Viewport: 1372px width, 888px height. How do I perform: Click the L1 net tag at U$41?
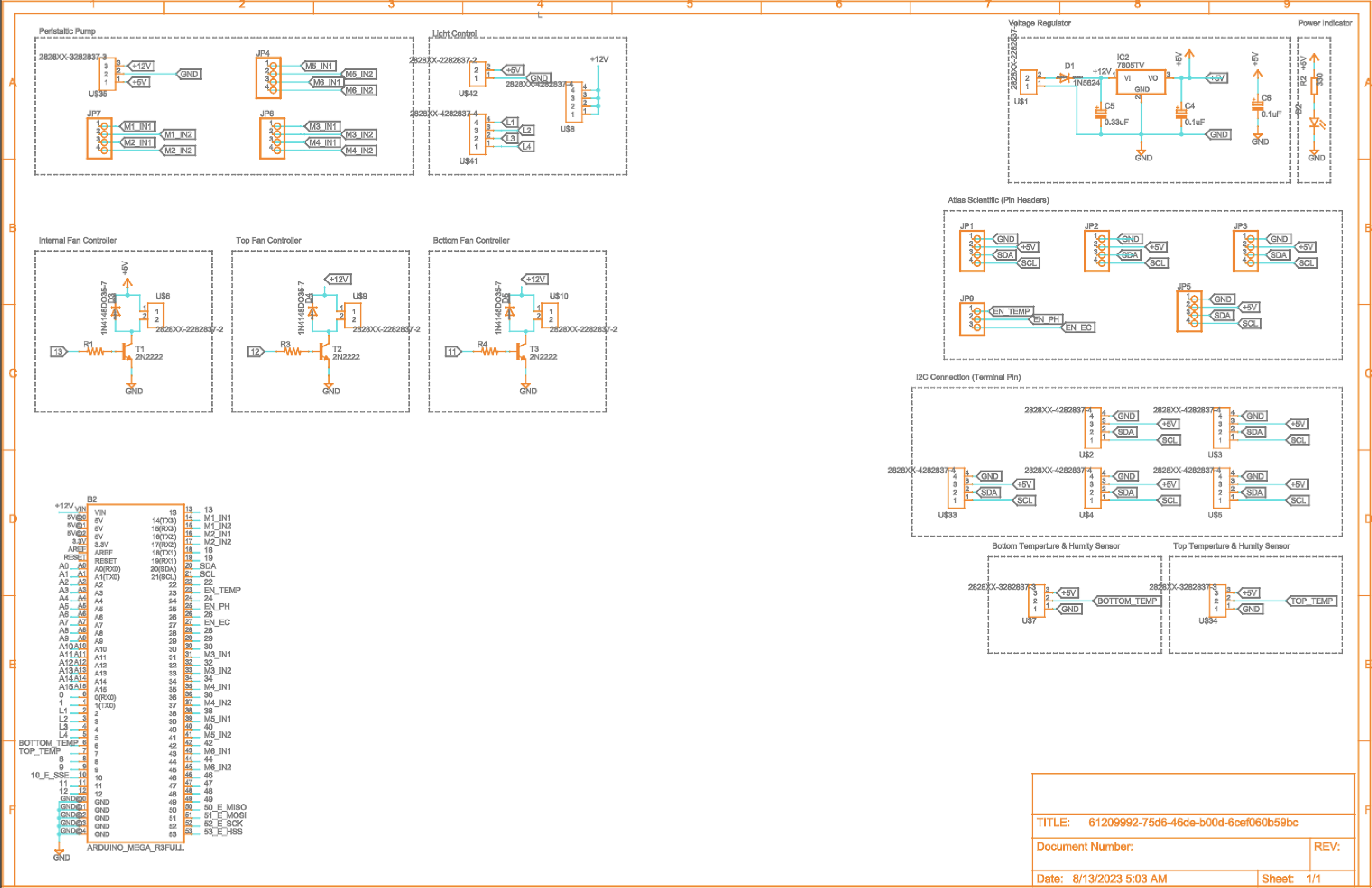point(510,122)
